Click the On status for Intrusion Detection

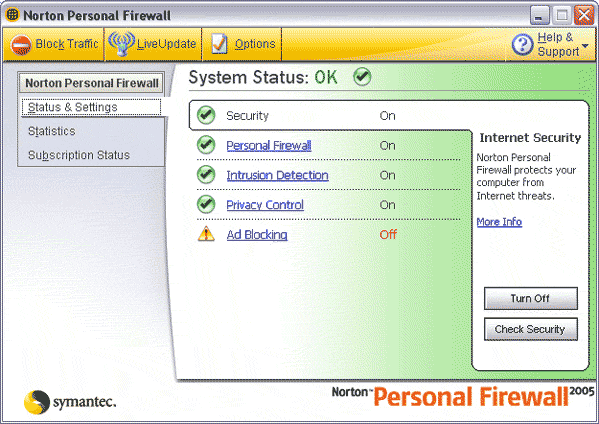(387, 175)
